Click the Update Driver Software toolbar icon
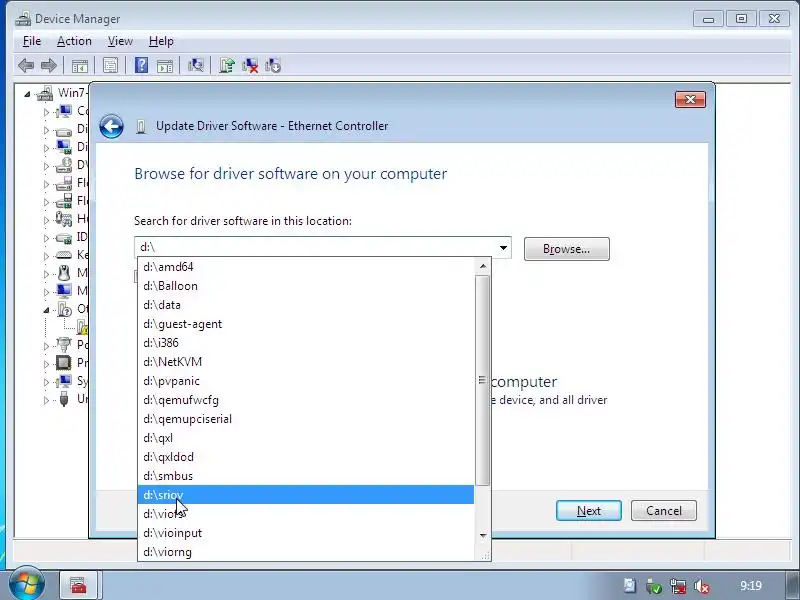 [227, 65]
